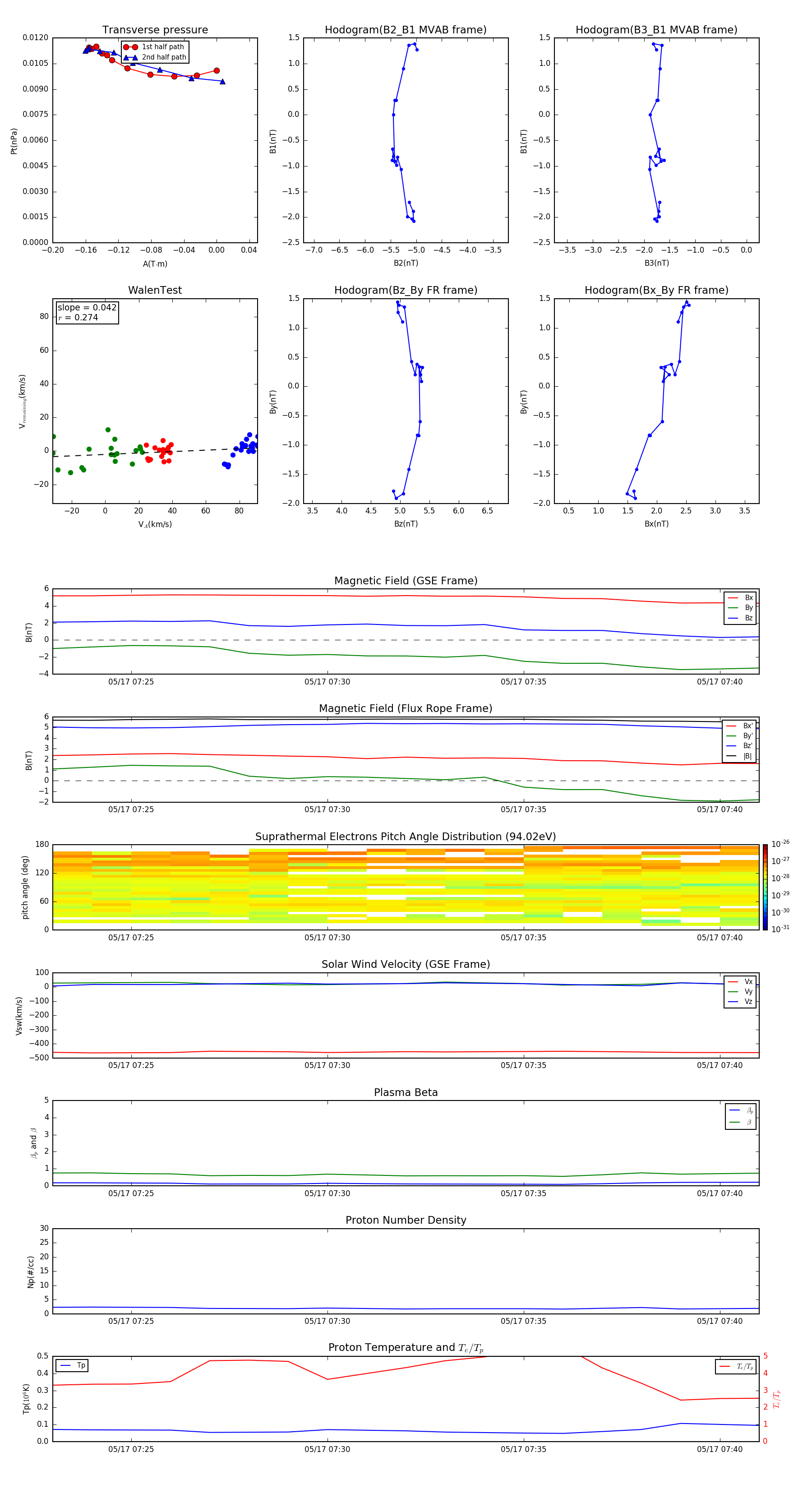This screenshot has height=1489, width=812.
Task: Click the "Proton Number Density" title
Action: tap(406, 1220)
